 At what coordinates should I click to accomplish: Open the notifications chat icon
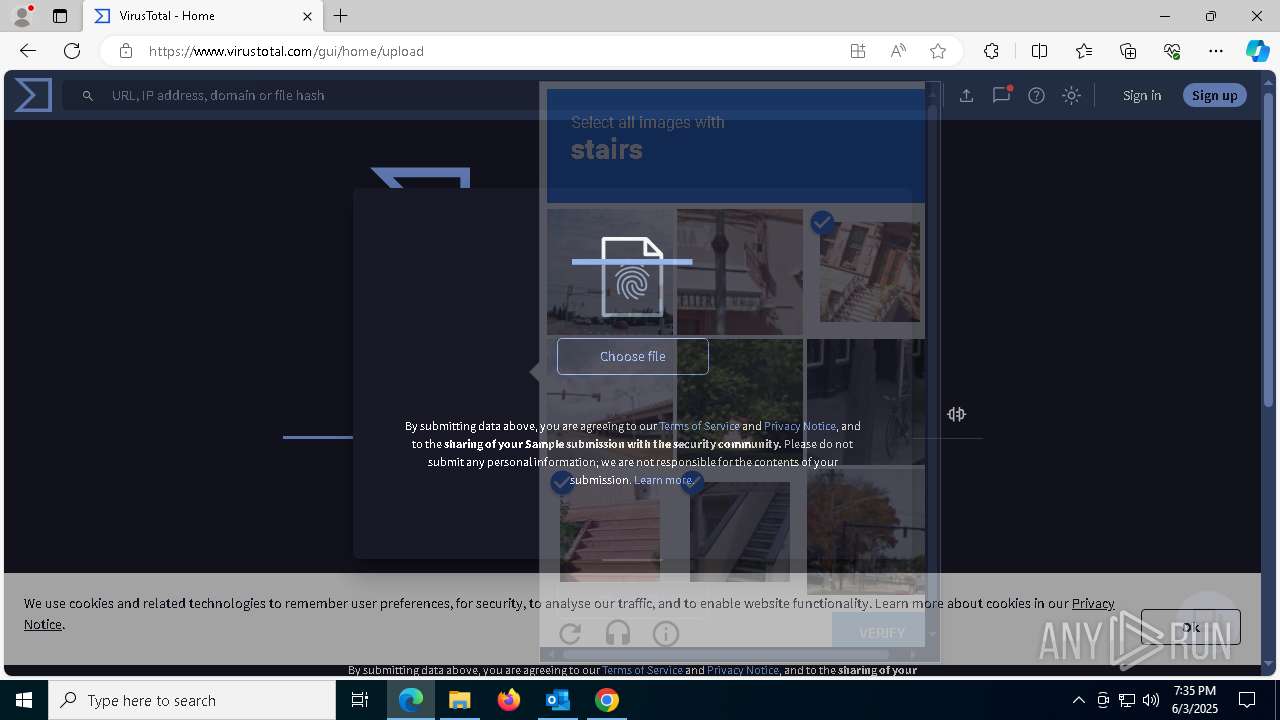pyautogui.click(x=1001, y=95)
